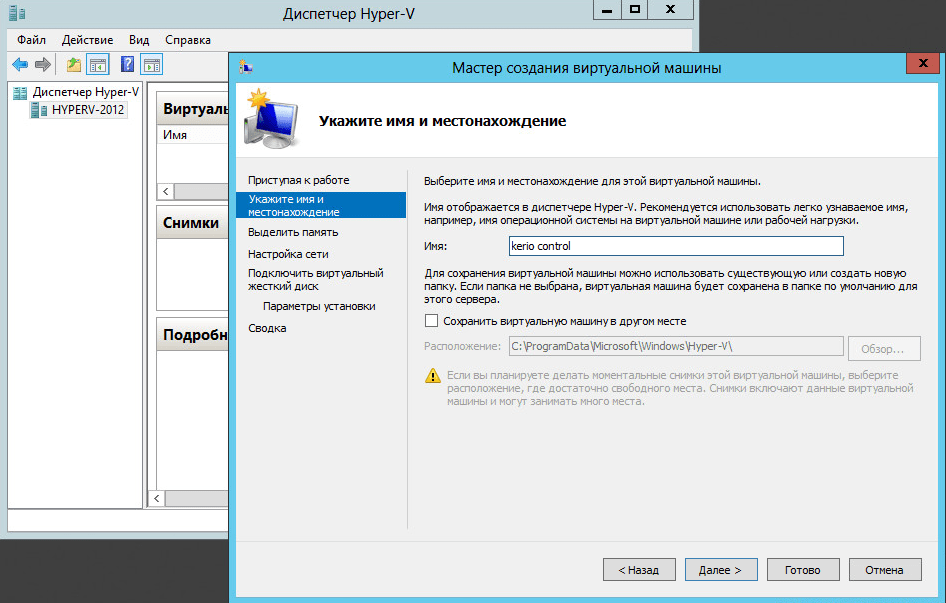Click the Расположение path field
Screen dimensions: 946x603
676,346
